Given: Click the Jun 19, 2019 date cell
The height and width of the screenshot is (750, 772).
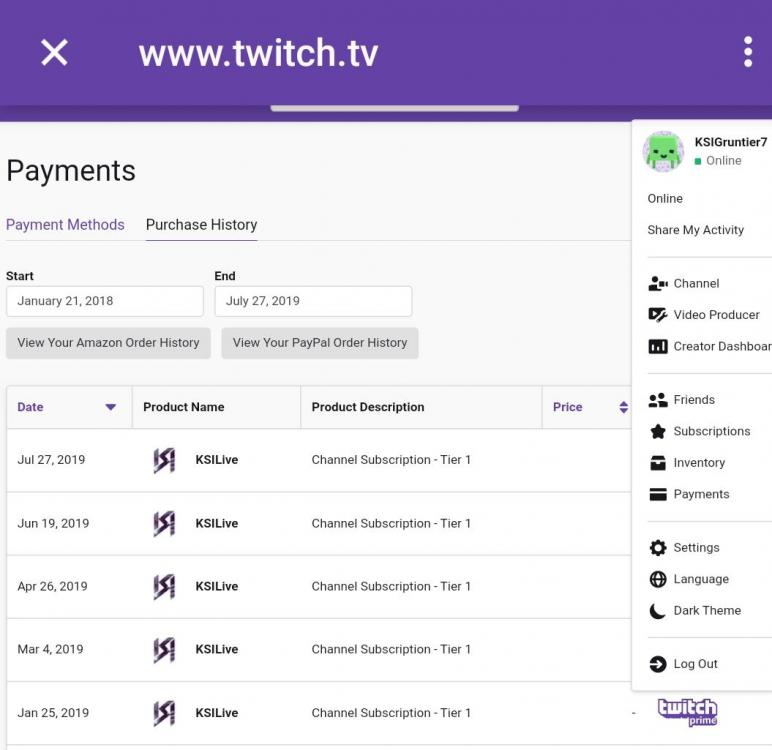Looking at the screenshot, I should (53, 523).
